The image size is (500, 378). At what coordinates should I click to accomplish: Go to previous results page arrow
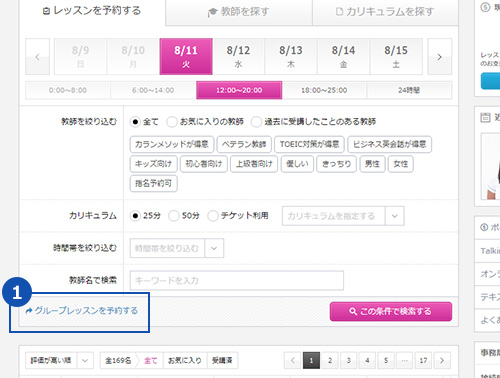click(293, 361)
